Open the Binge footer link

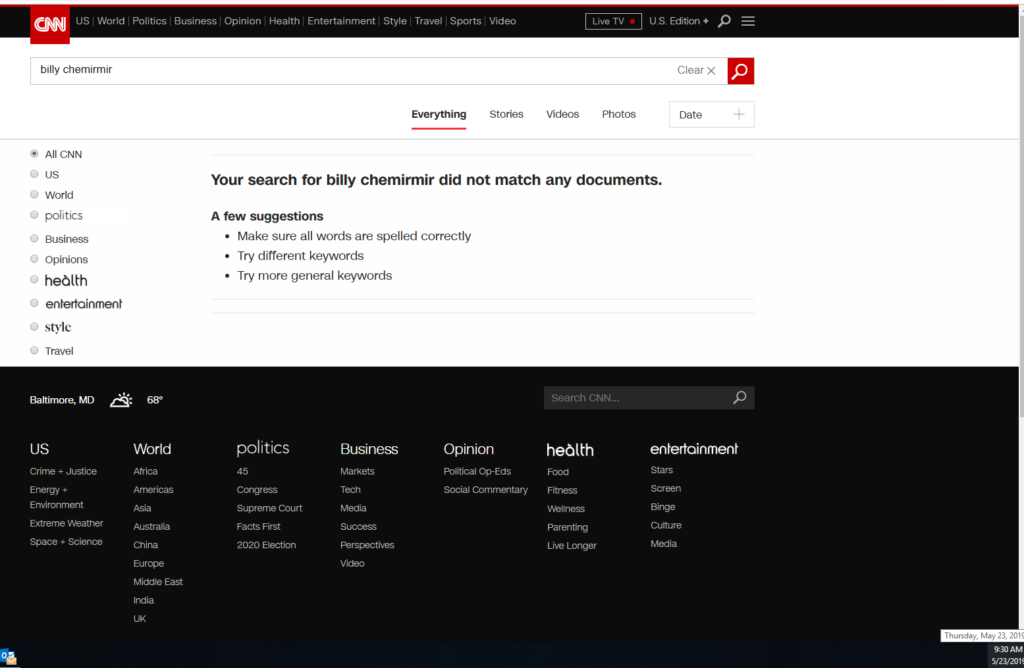662,507
